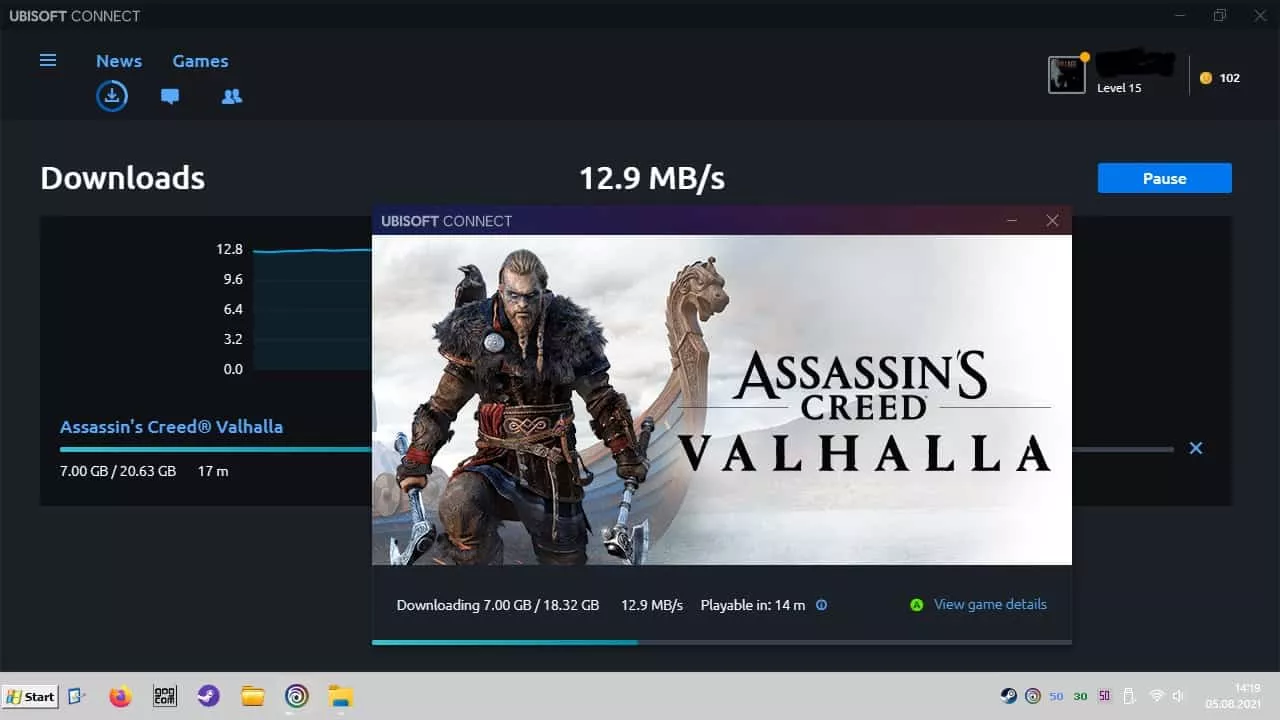Switch to the News tab
1280x720 pixels.
(x=119, y=61)
